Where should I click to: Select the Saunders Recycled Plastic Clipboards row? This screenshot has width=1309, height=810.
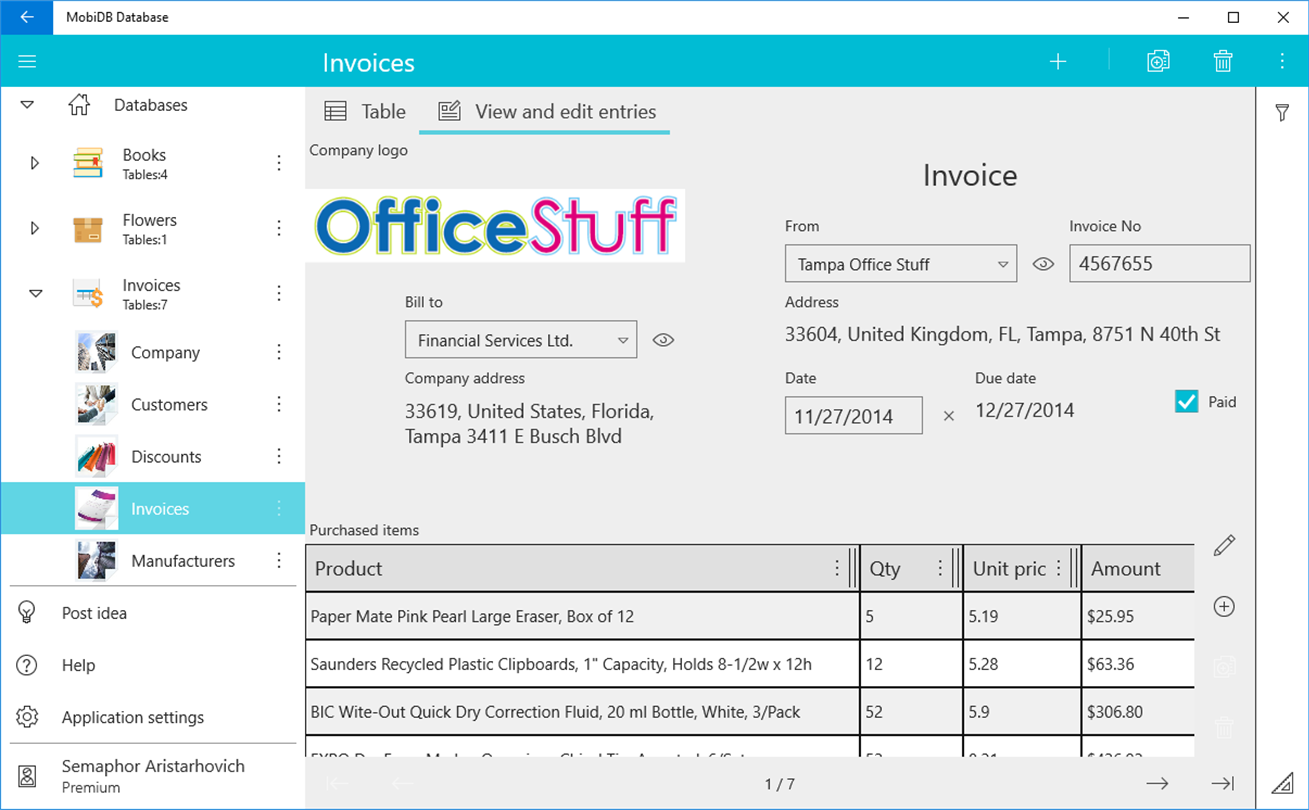pos(750,664)
